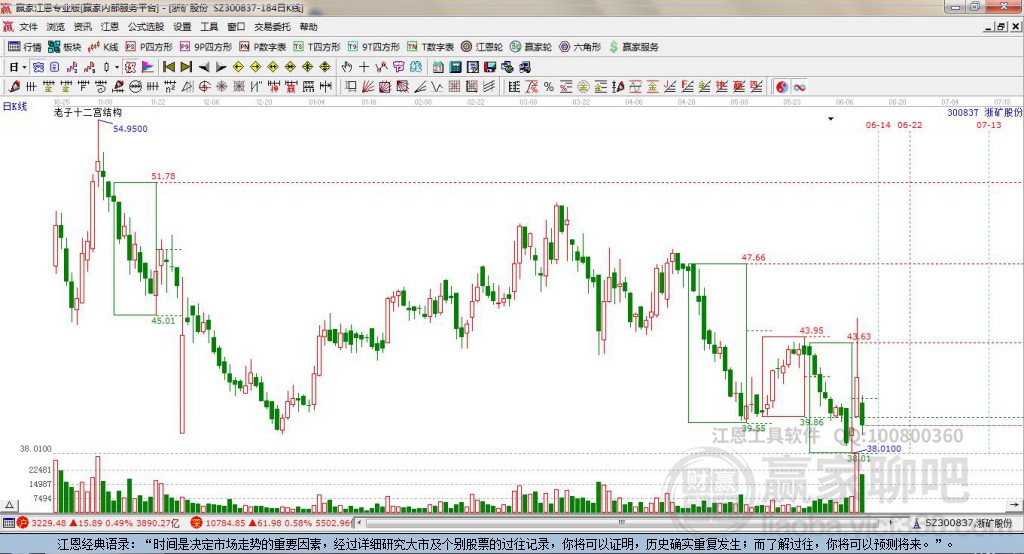Select the percent retracement tool
The width and height of the screenshot is (1024, 554).
tap(549, 86)
